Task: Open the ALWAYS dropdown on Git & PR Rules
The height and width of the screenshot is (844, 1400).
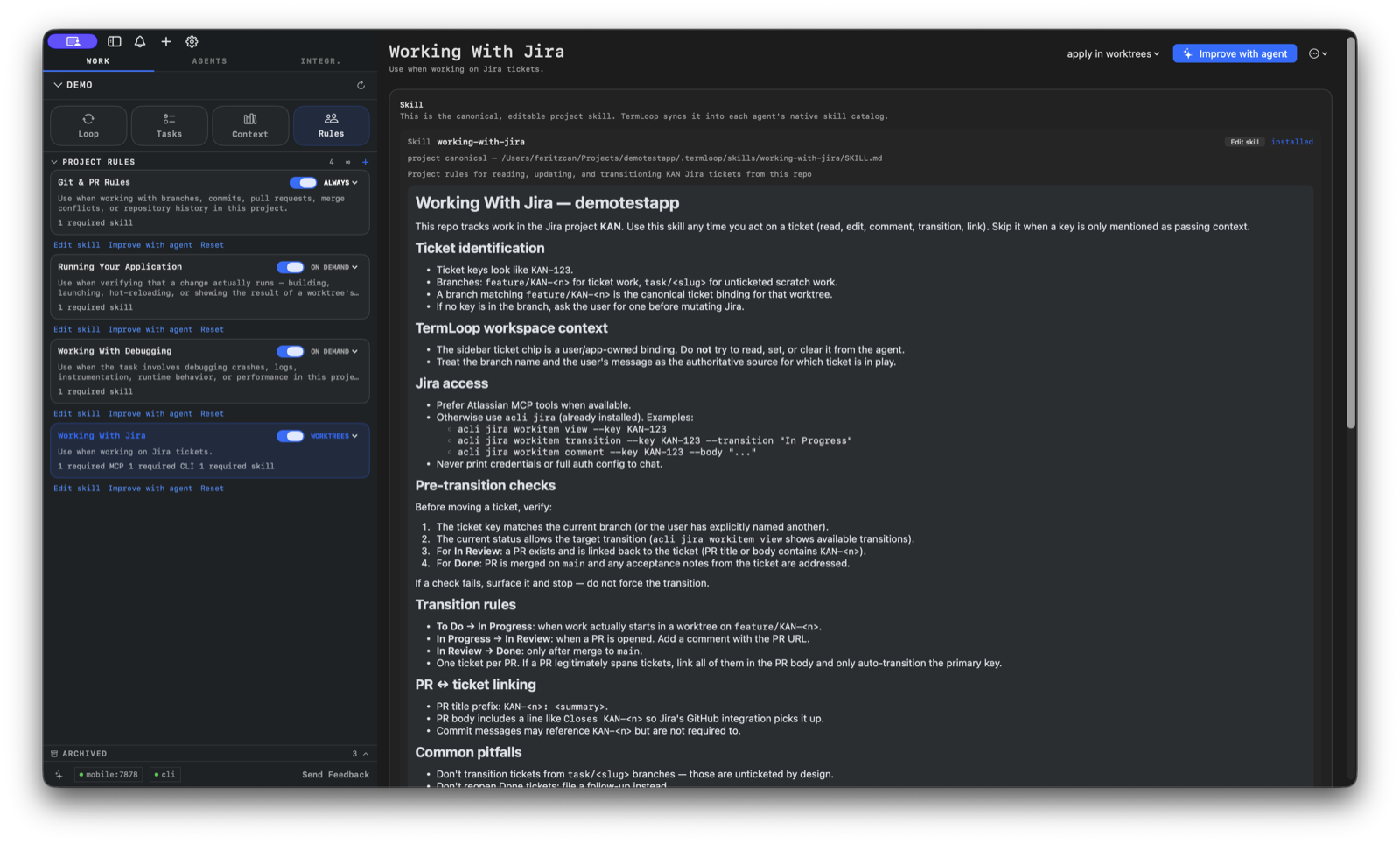Action: [340, 183]
